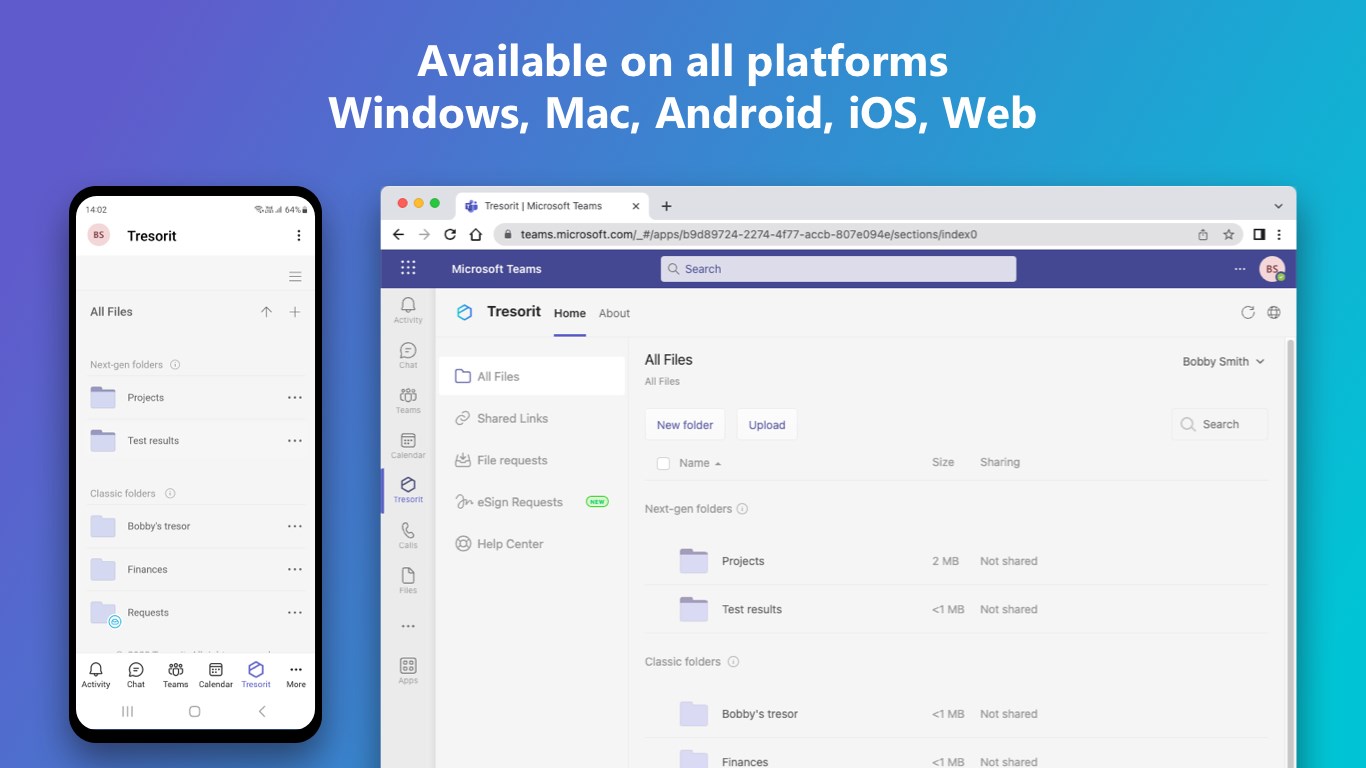
Task: Tap Activity in phone bottom bar
Action: [96, 675]
